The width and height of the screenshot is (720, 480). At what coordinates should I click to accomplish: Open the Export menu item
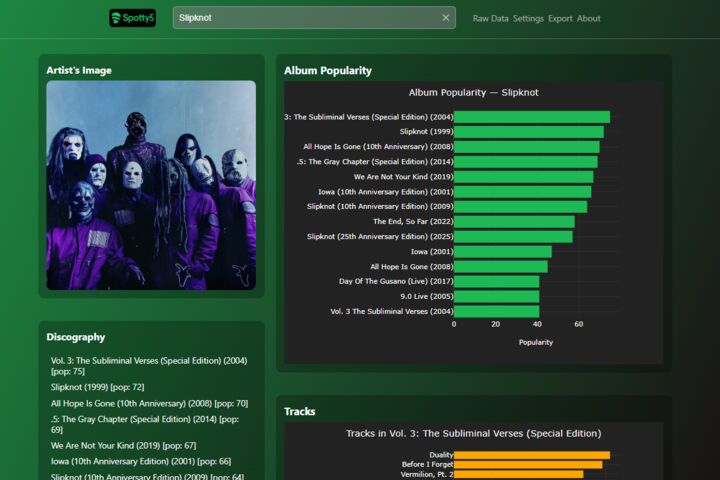pos(560,18)
